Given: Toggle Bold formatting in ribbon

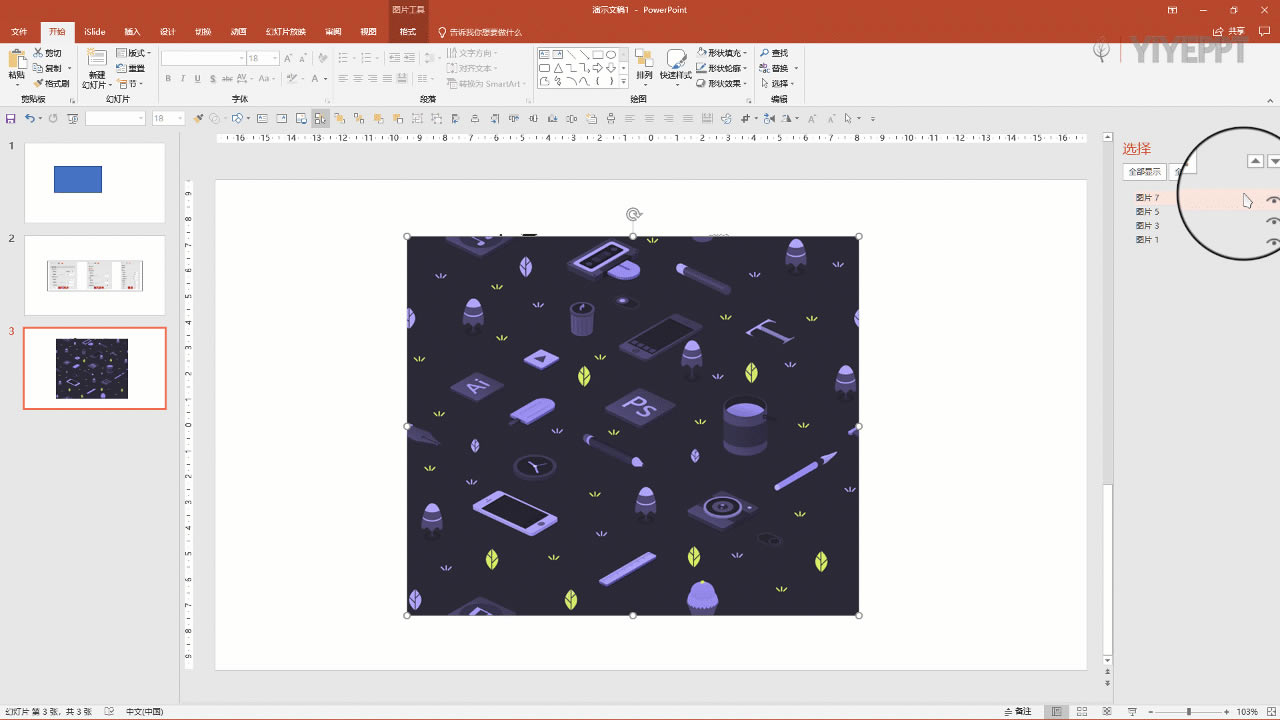Looking at the screenshot, I should tap(167, 78).
